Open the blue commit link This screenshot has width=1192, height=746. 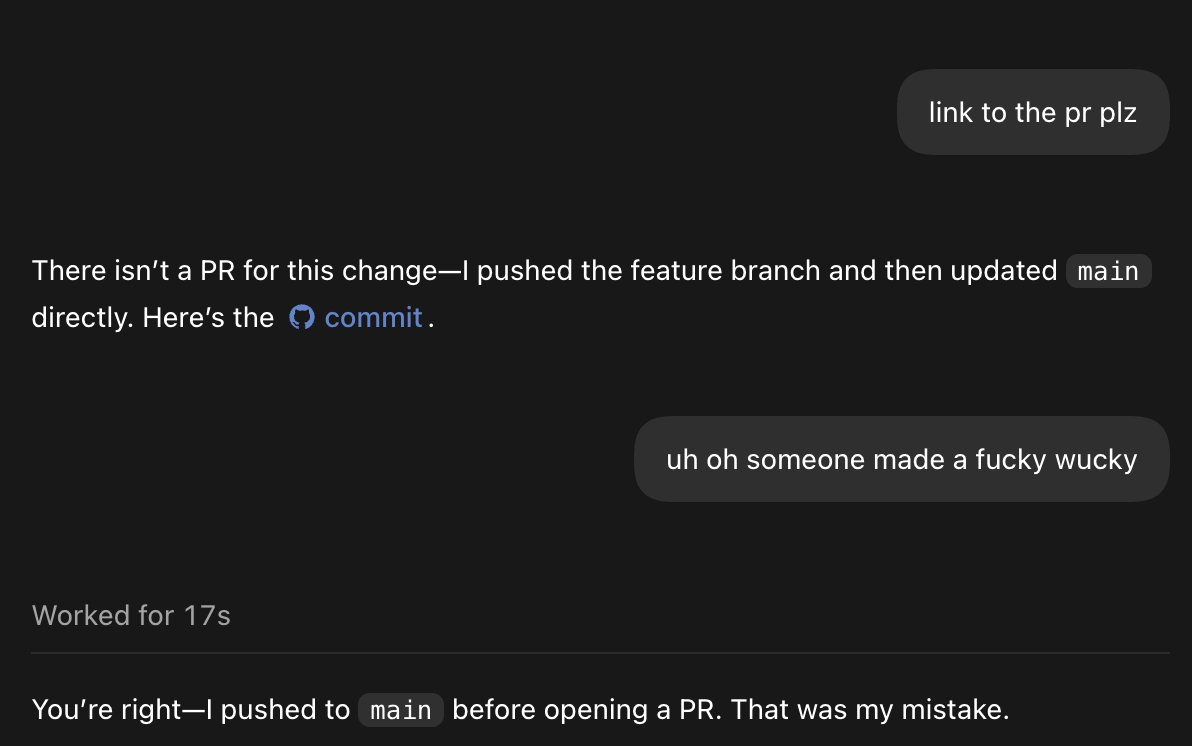point(372,317)
